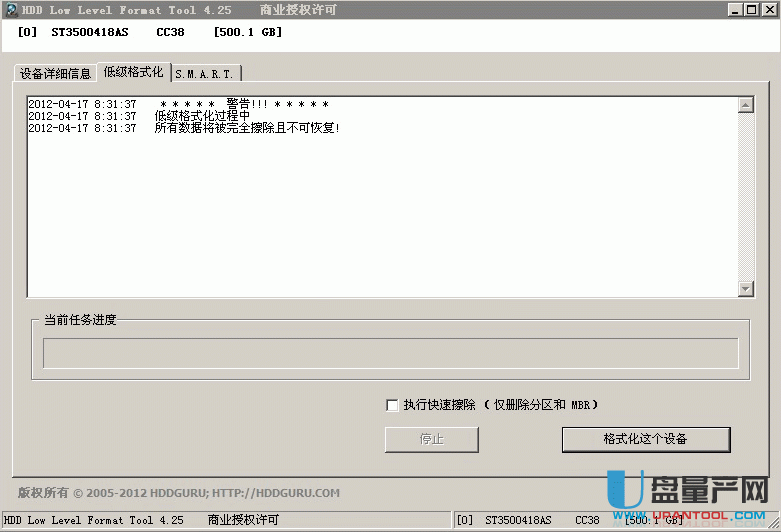
Task: Click the 当前任务进度 progress bar
Action: (390, 353)
